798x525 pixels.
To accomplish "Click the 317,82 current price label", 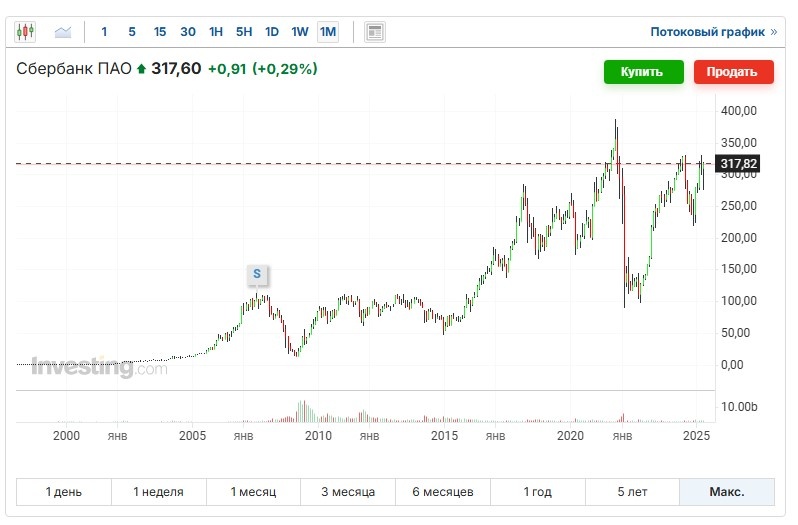I will tap(737, 164).
